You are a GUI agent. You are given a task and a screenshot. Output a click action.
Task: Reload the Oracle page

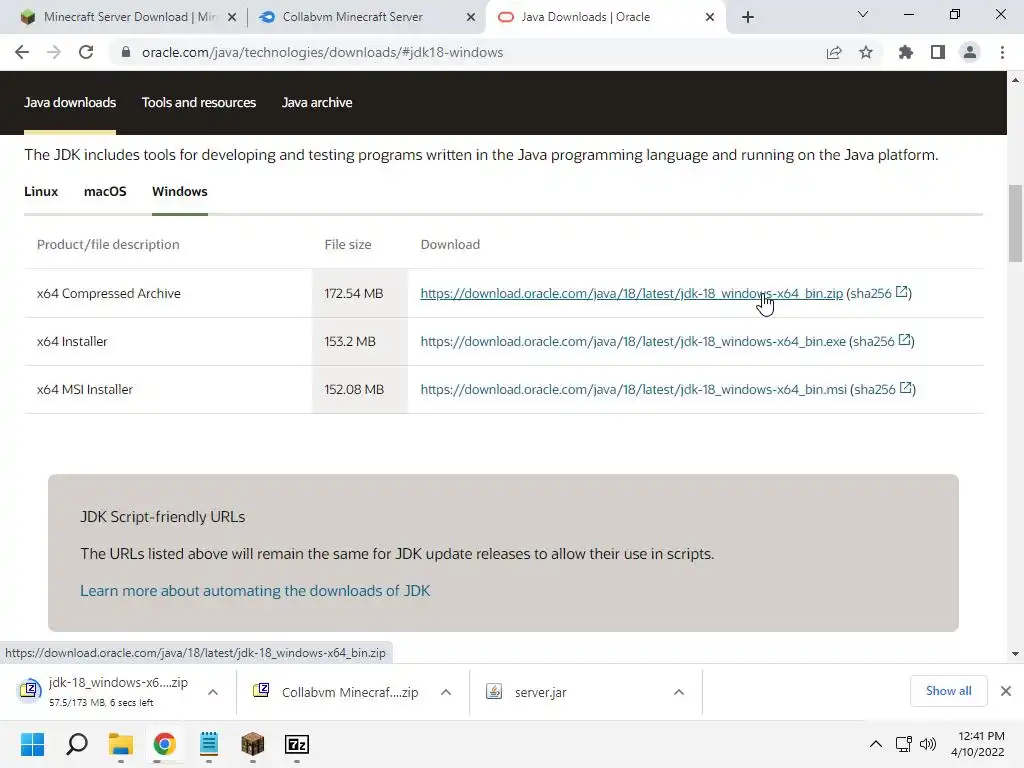click(x=86, y=52)
